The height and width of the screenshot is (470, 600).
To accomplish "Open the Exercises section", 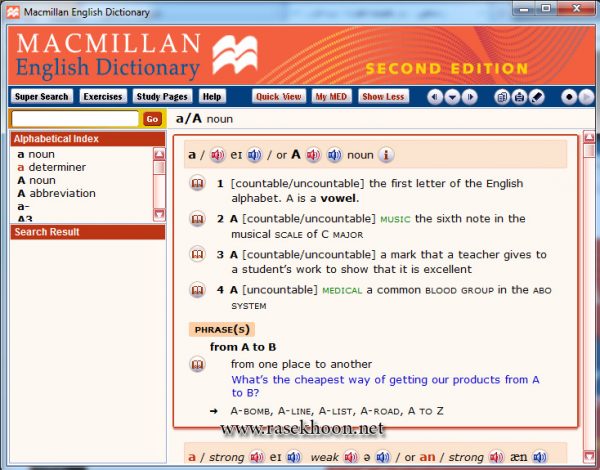I will click(103, 96).
